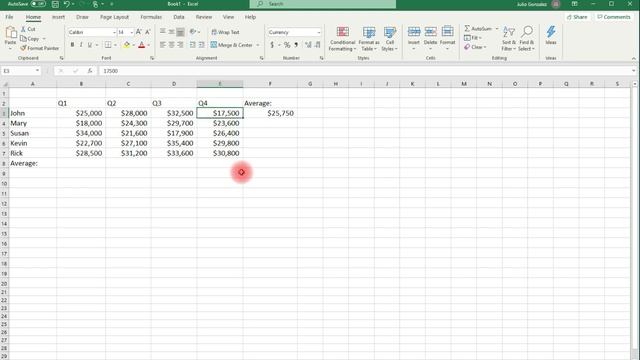Collapse the ribbon with chevron
640x360 pixels.
[634, 58]
